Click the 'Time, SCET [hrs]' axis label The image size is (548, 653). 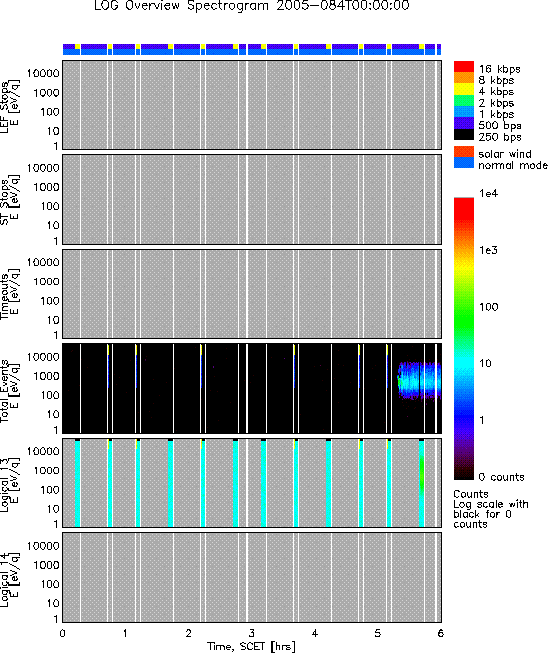[252, 646]
